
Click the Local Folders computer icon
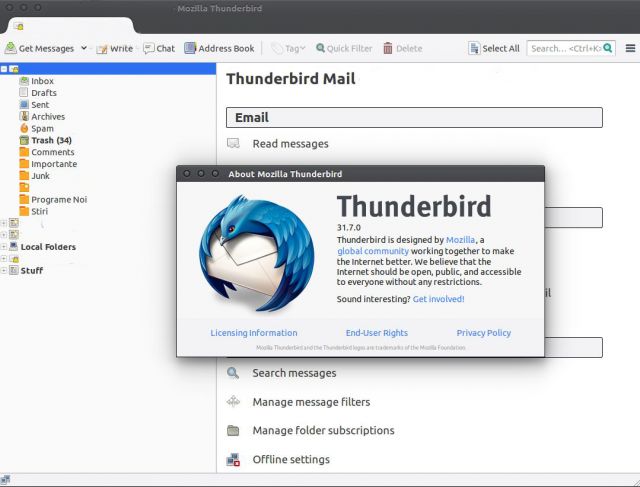(13, 247)
